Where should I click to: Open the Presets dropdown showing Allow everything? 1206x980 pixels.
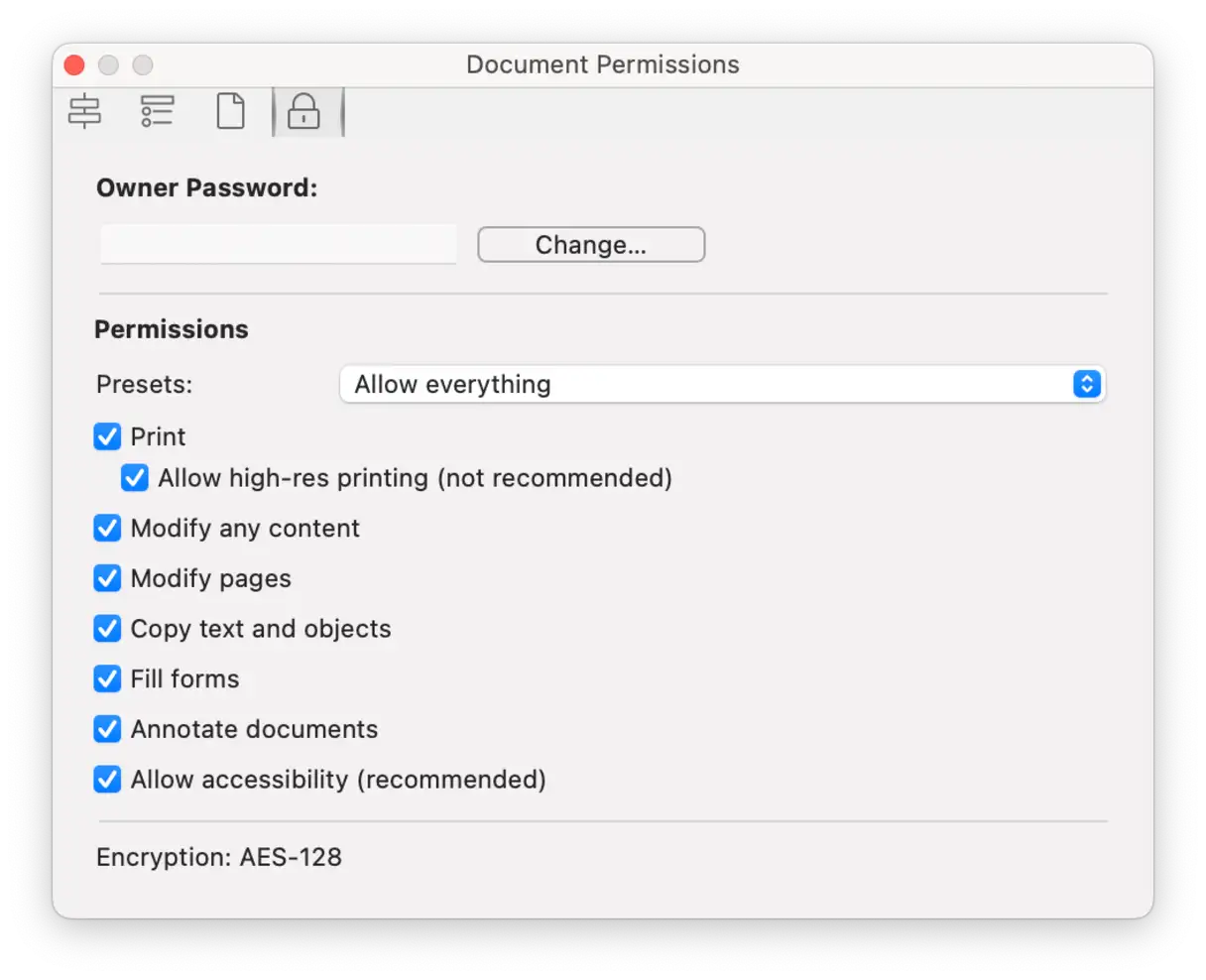(722, 385)
